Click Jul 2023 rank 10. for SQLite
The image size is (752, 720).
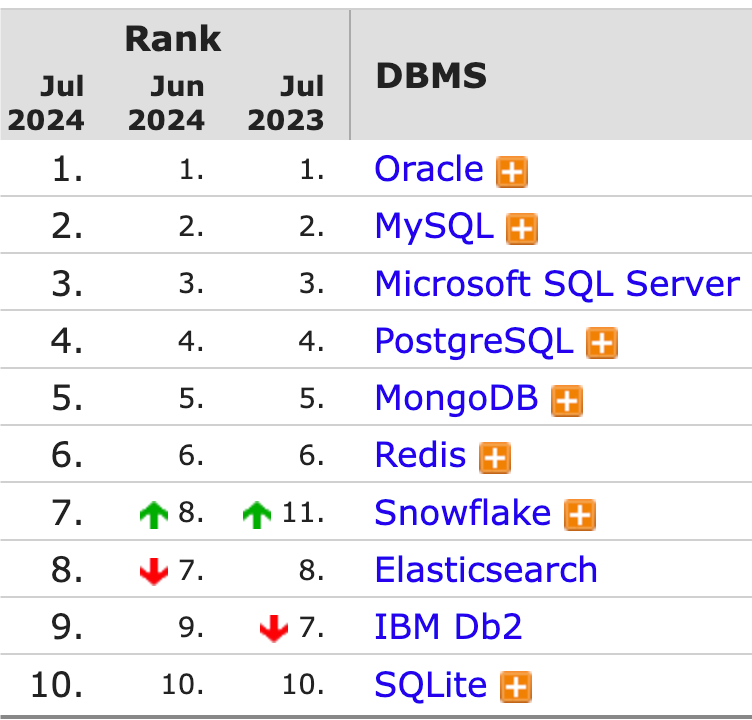point(303,685)
